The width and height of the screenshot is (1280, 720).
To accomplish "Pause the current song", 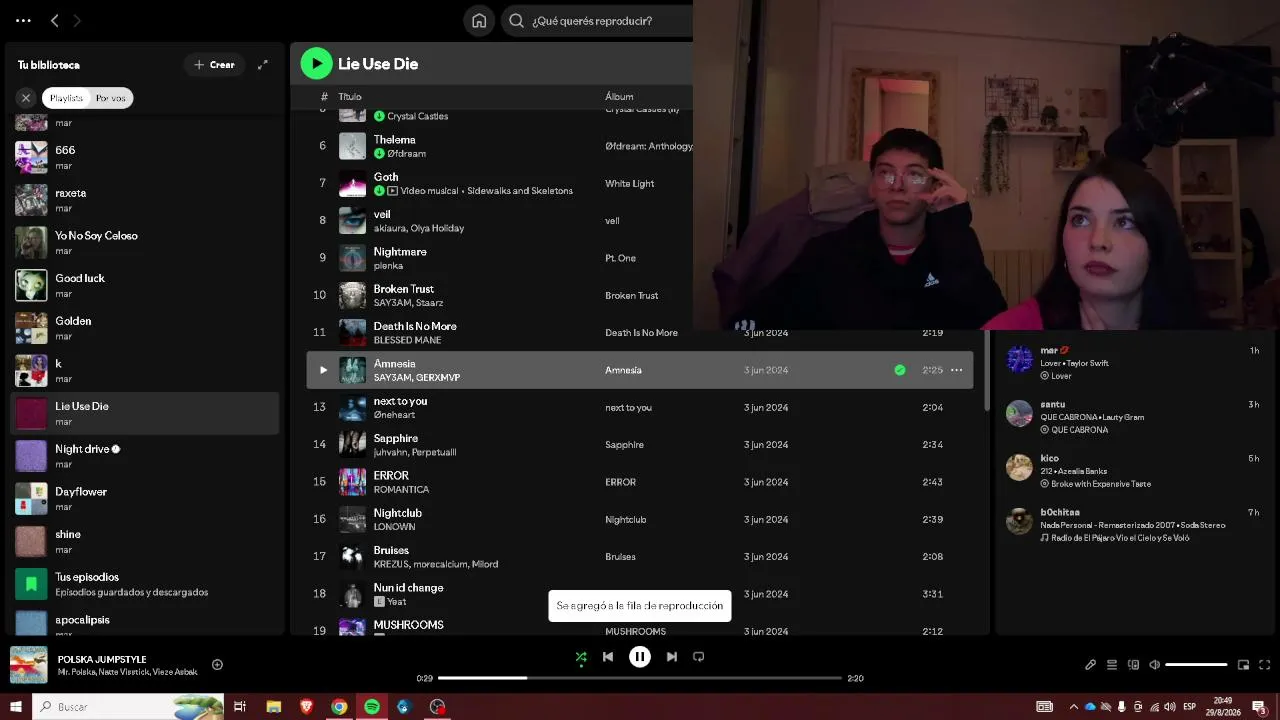I will (x=640, y=657).
